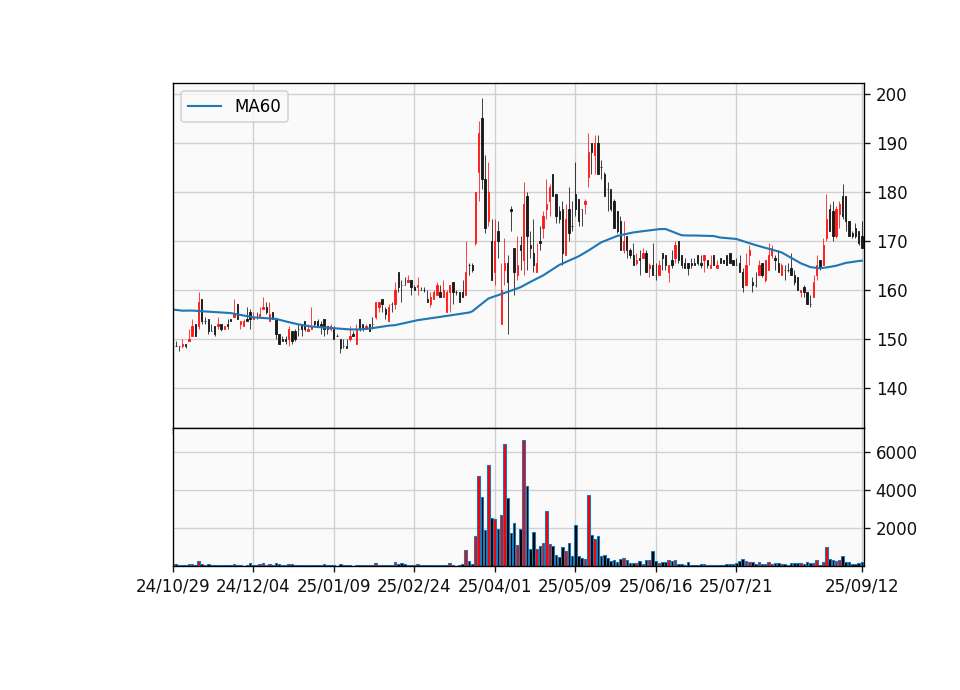Click the 24/12/04 date label

tap(253, 586)
